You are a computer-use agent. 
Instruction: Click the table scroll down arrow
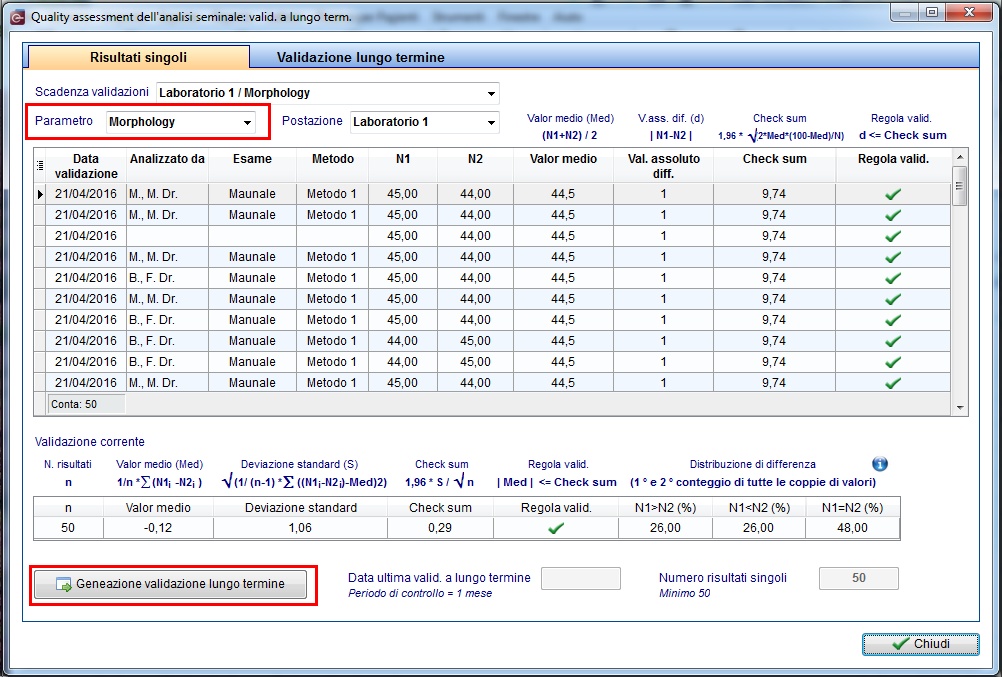click(959, 407)
